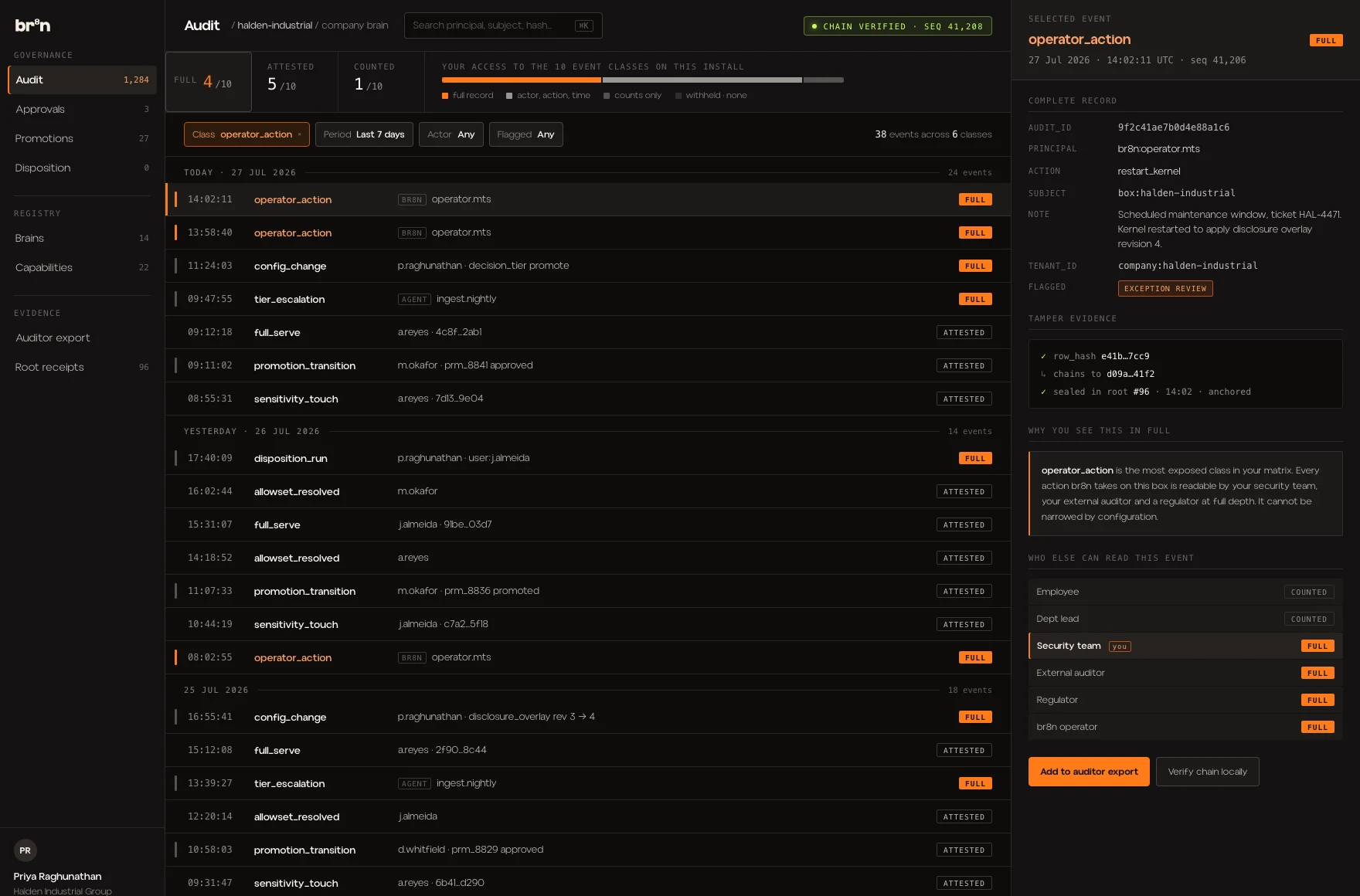Viewport: 1360px width, 896px height.
Task: Click the counts only legend swatch
Action: 607,96
